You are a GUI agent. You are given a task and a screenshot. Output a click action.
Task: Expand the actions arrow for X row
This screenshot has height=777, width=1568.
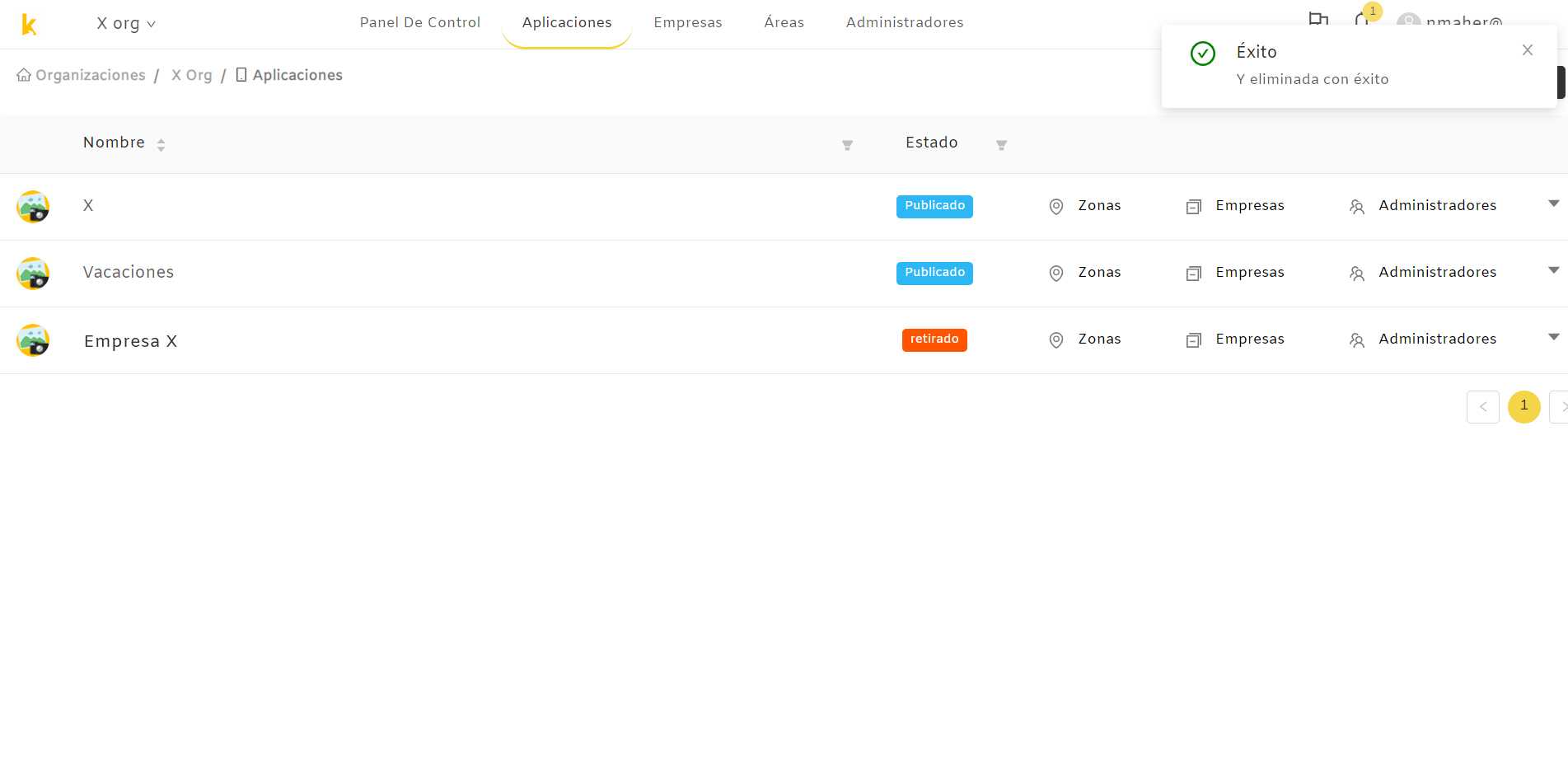tap(1554, 204)
